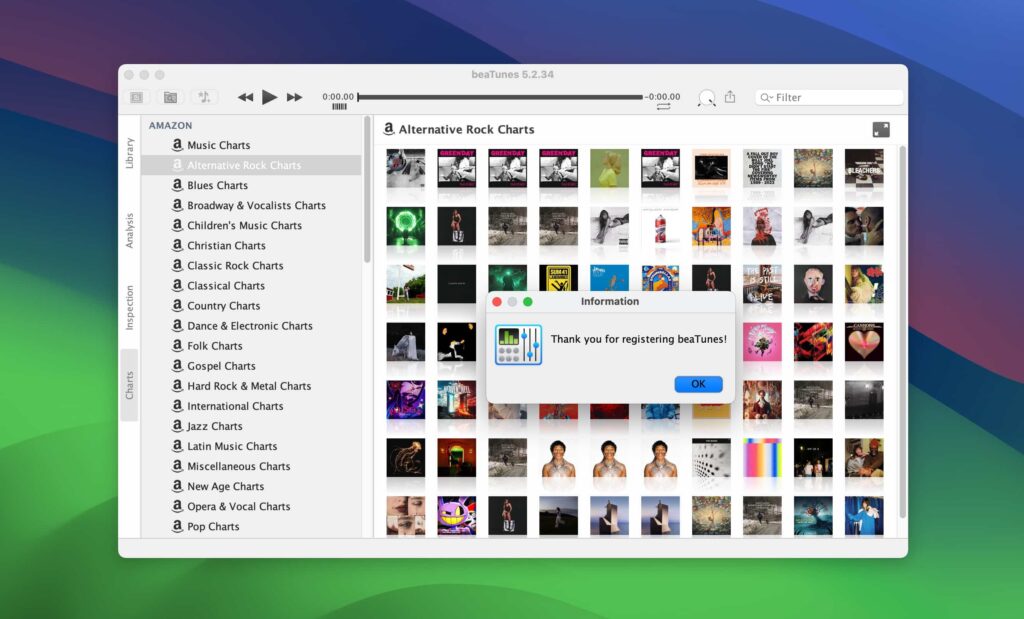Click the Amazon icon next to Jazz Charts

(x=176, y=426)
